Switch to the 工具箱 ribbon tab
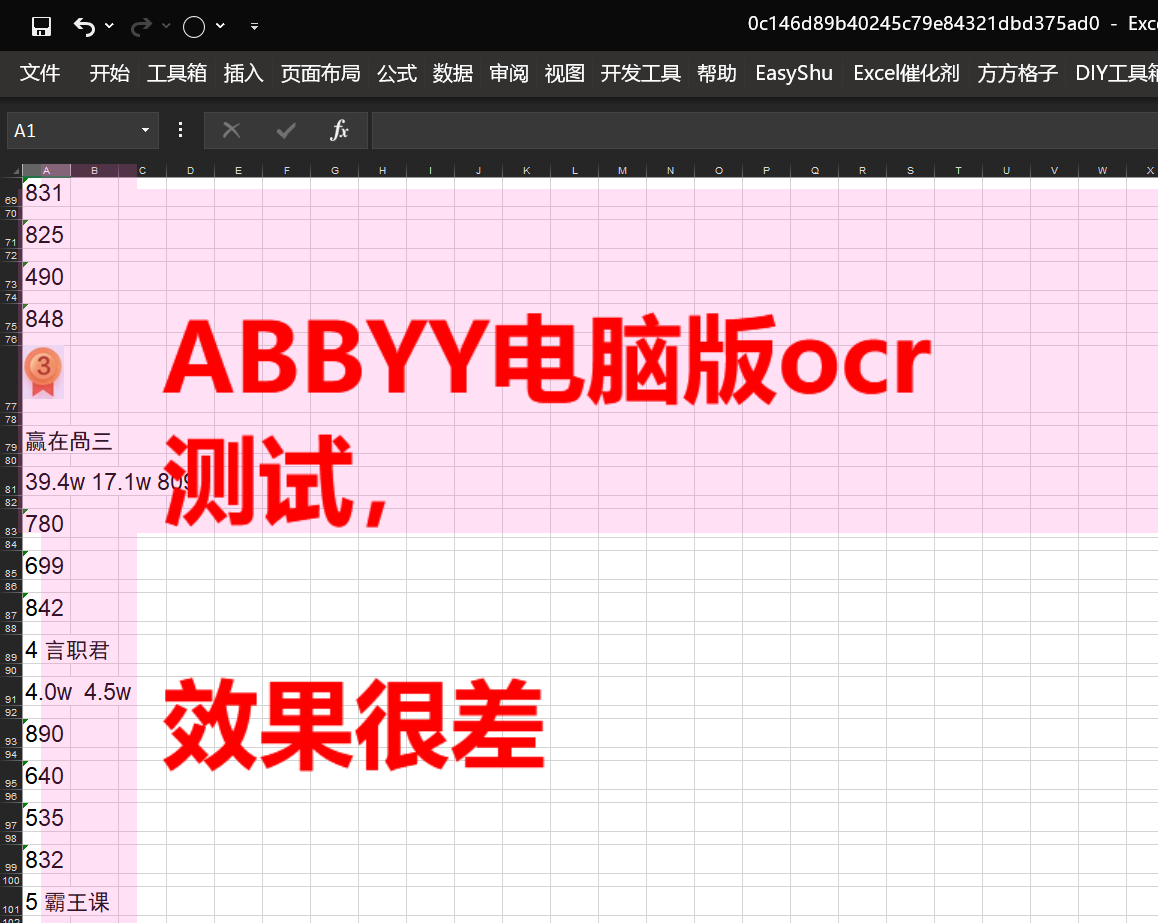This screenshot has width=1158, height=923. tap(177, 73)
